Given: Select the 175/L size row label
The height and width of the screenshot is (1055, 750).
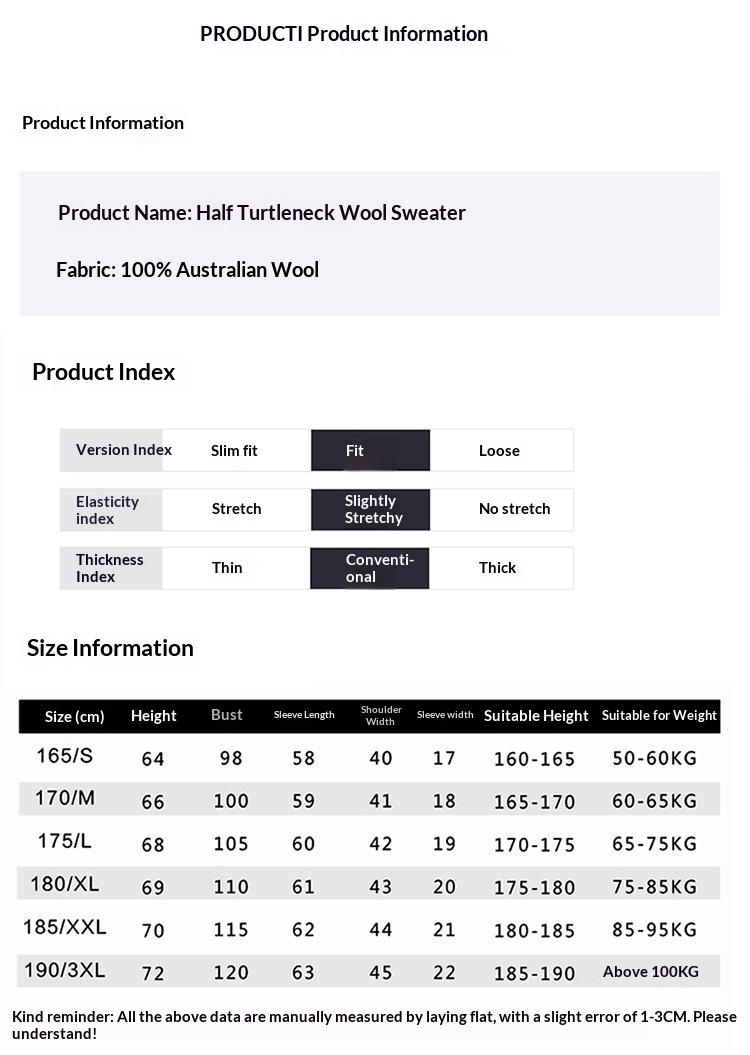Looking at the screenshot, I should (x=64, y=842).
